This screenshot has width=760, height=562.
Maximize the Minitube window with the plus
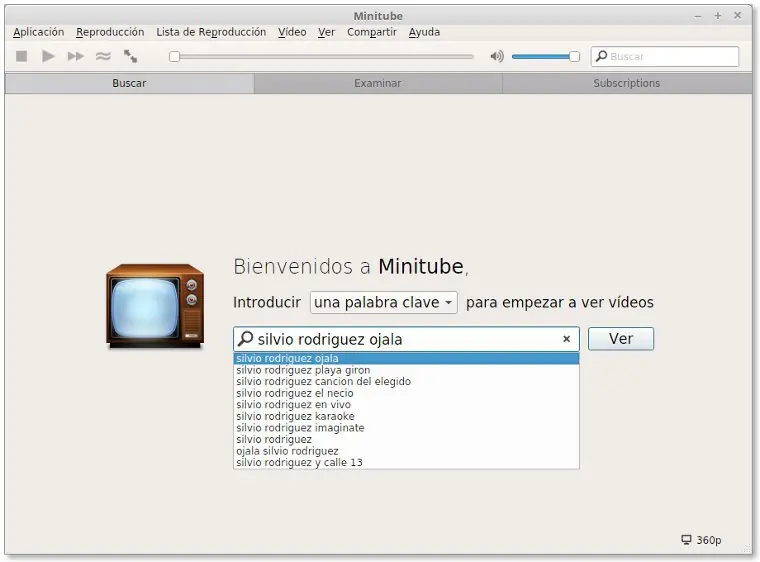click(718, 16)
